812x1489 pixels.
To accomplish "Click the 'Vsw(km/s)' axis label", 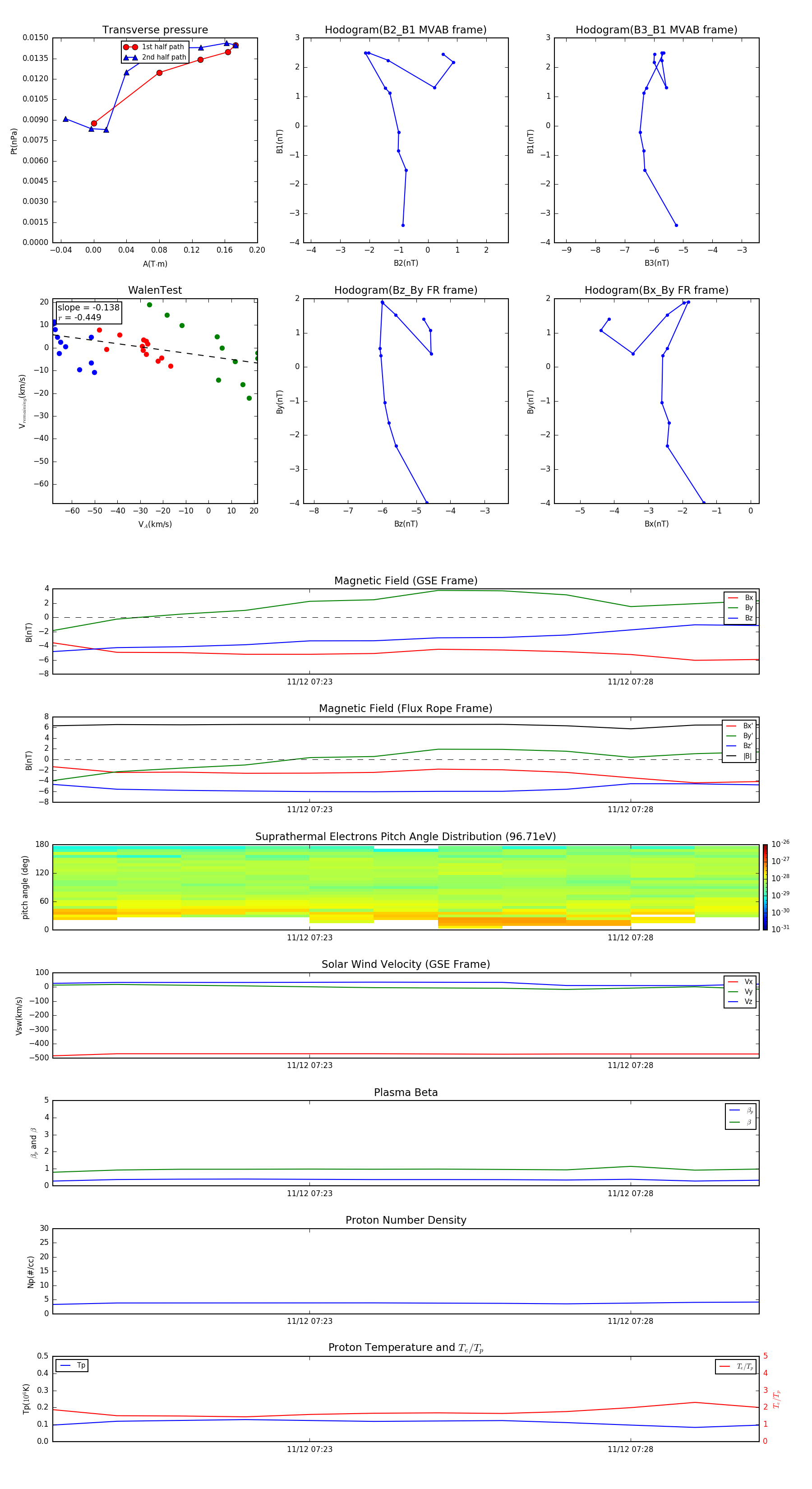I will point(19,1016).
